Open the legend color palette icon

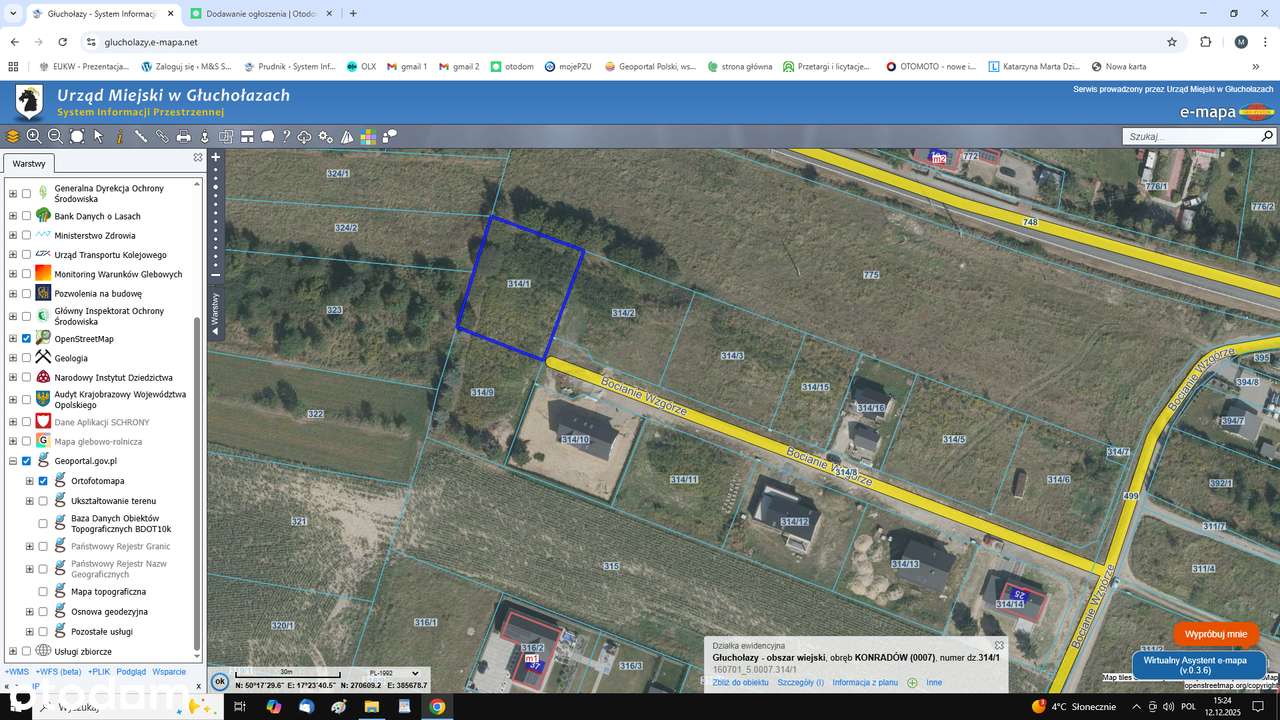click(x=367, y=136)
